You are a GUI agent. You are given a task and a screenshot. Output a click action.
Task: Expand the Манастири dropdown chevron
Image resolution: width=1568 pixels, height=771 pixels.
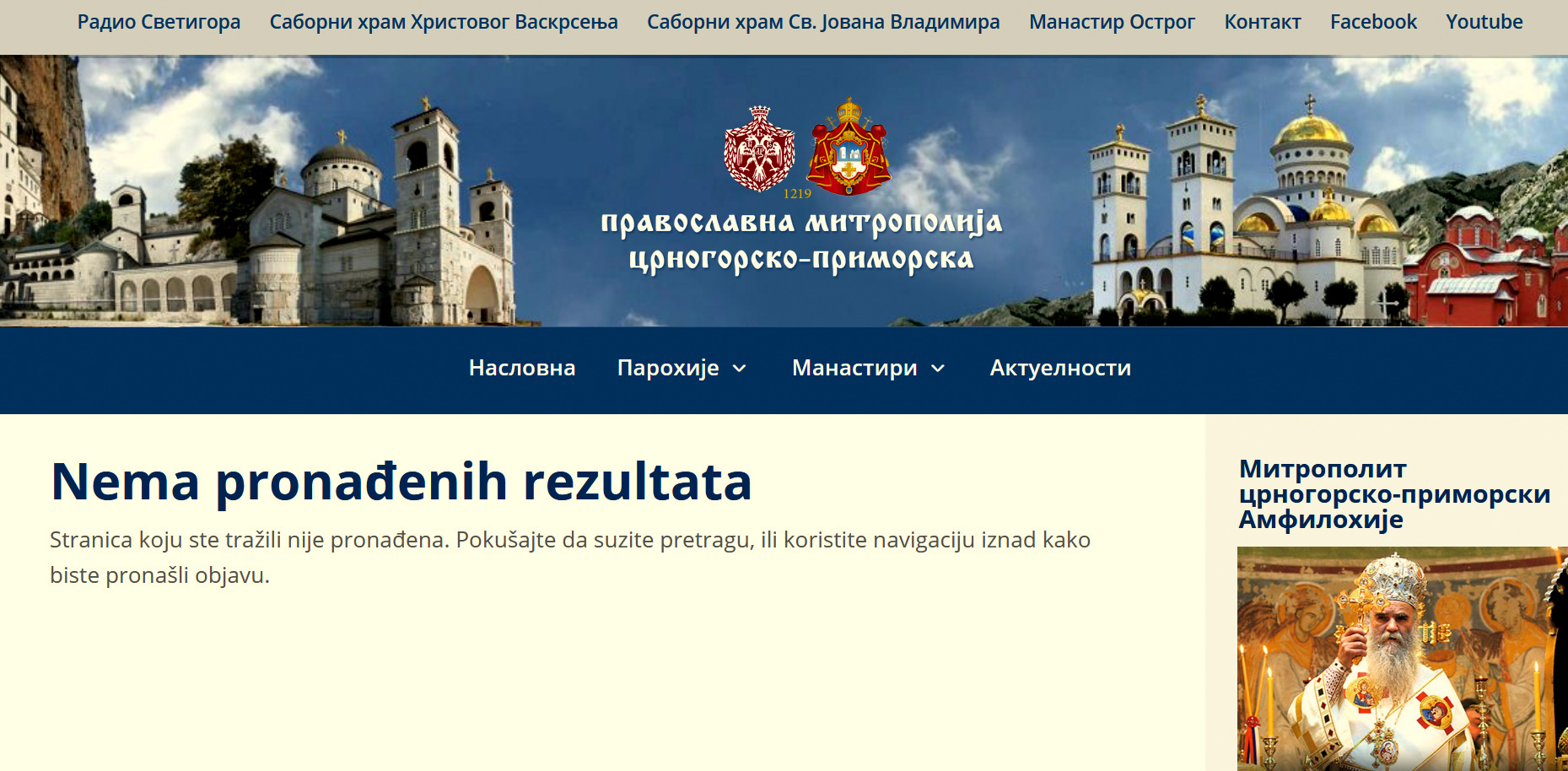938,369
